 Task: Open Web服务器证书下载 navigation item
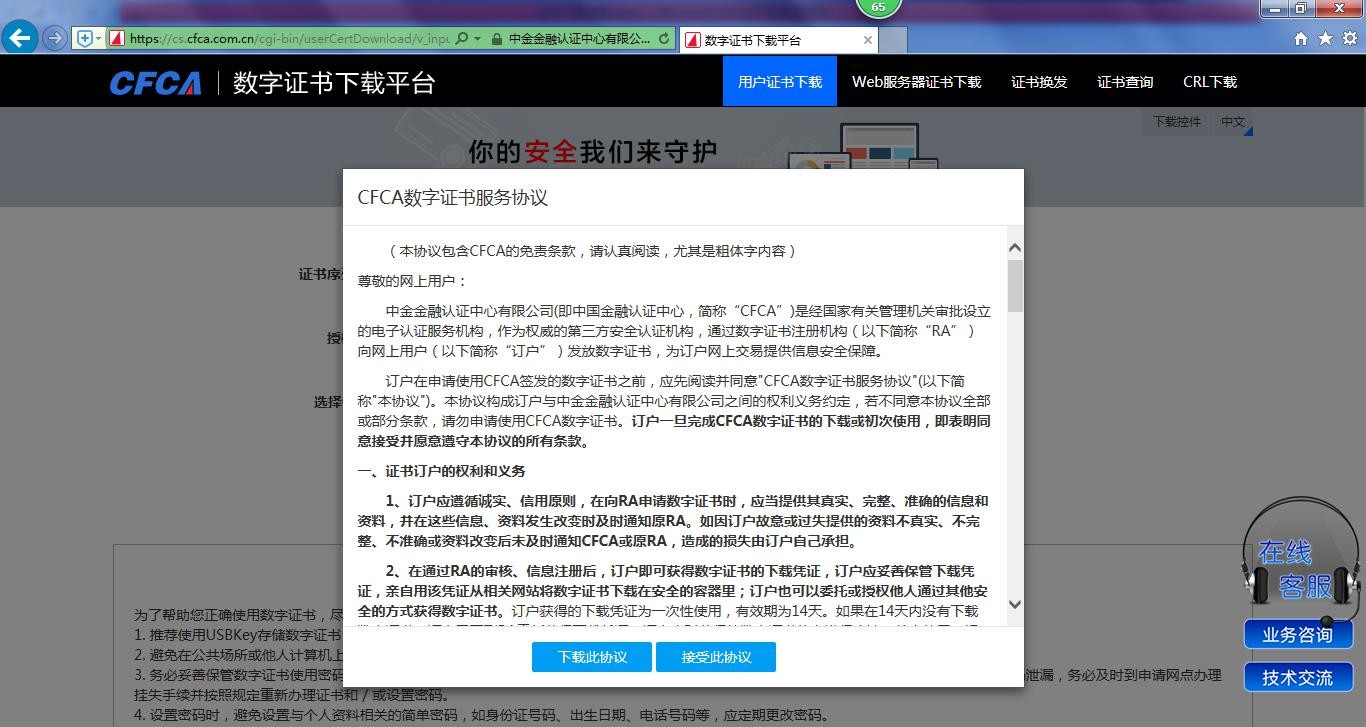(917, 82)
